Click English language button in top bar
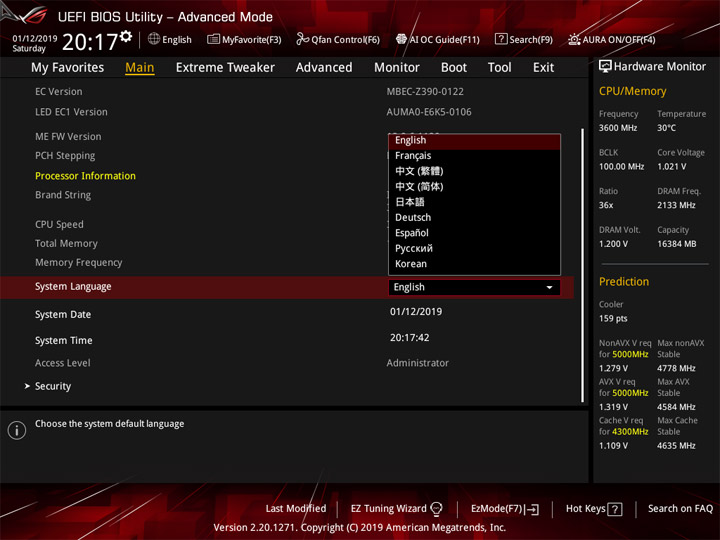720x540 pixels. click(x=170, y=39)
